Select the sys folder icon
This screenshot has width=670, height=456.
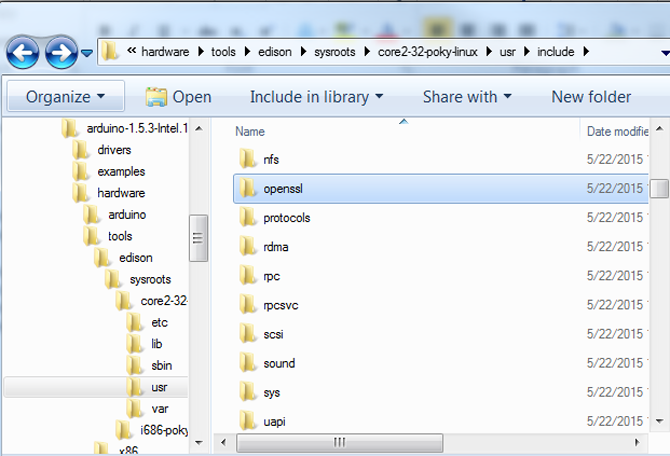pos(247,392)
